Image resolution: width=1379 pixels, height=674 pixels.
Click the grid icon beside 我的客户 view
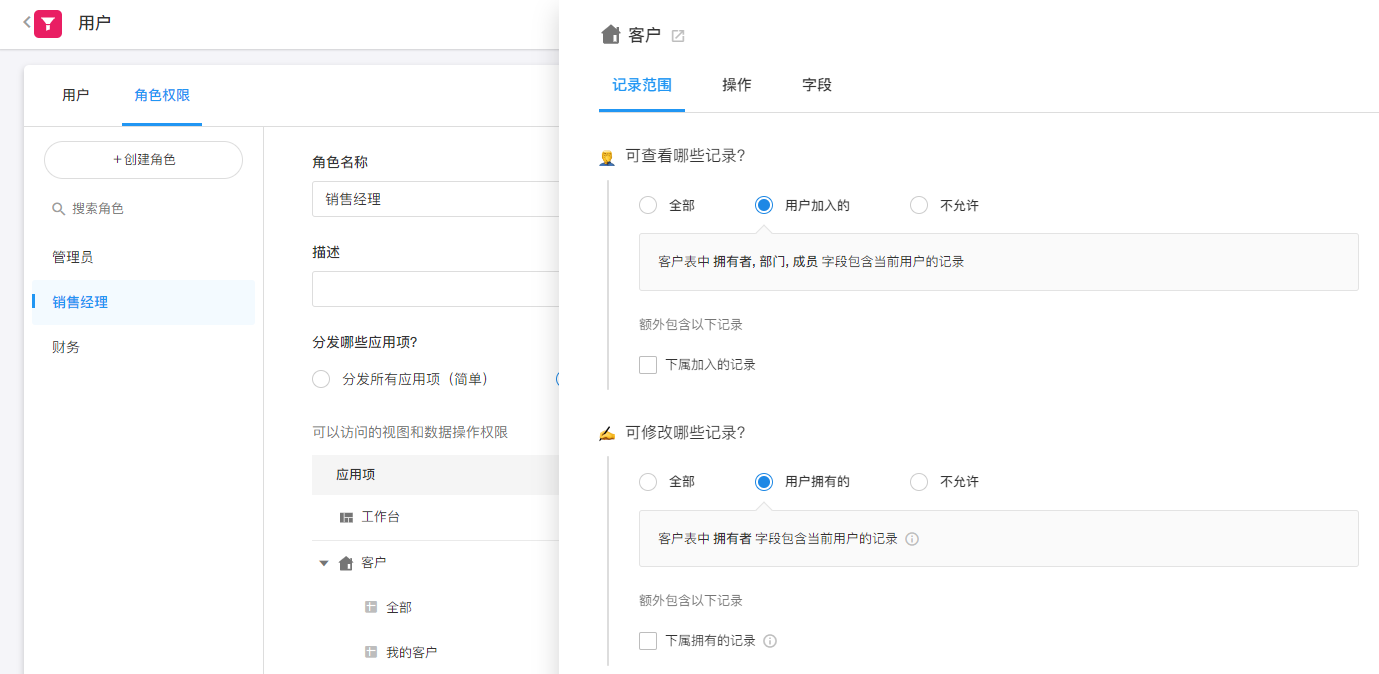click(371, 652)
